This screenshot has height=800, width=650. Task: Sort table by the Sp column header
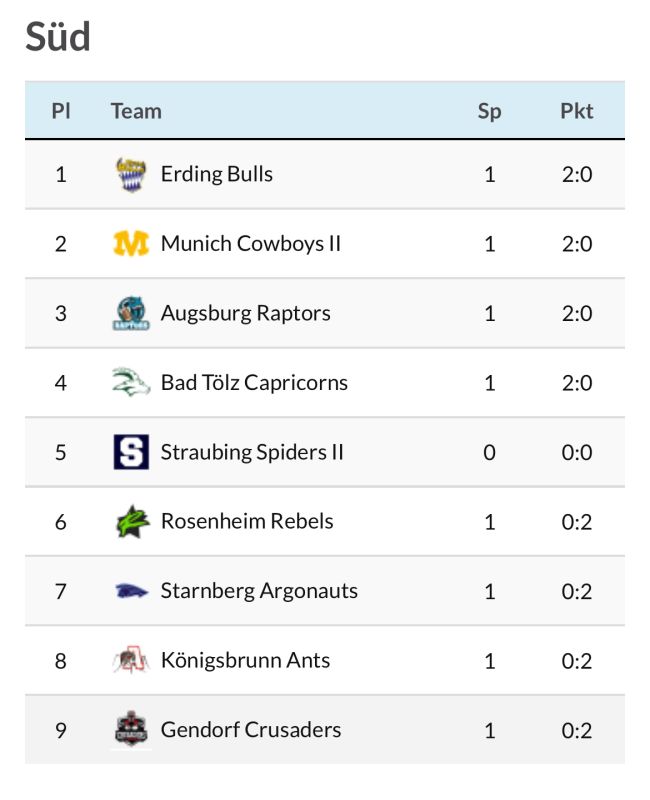tap(489, 111)
